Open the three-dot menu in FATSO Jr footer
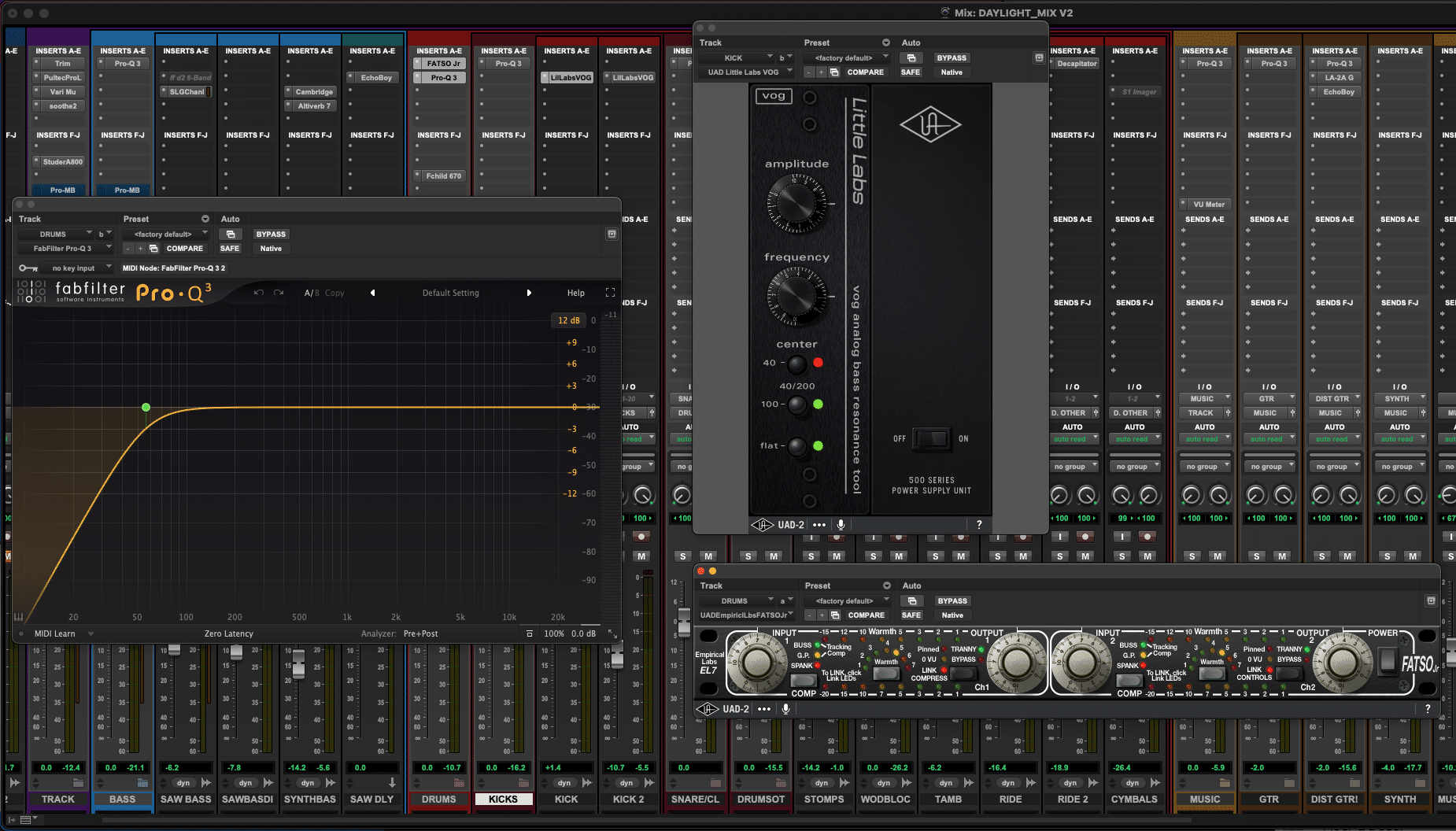 tap(764, 709)
